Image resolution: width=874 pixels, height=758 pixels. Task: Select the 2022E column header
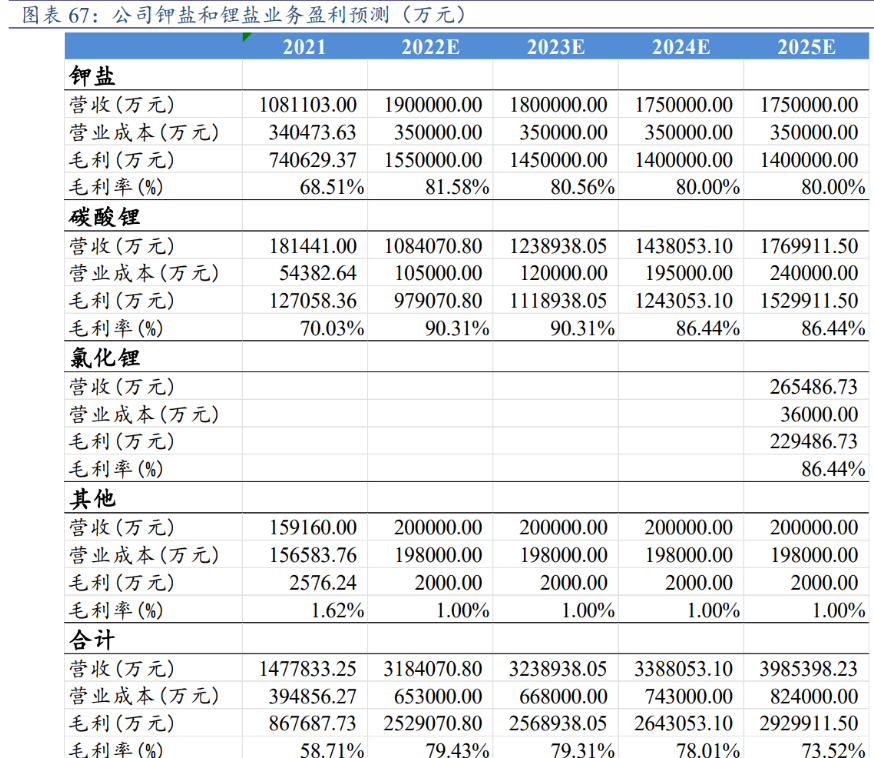click(430, 47)
